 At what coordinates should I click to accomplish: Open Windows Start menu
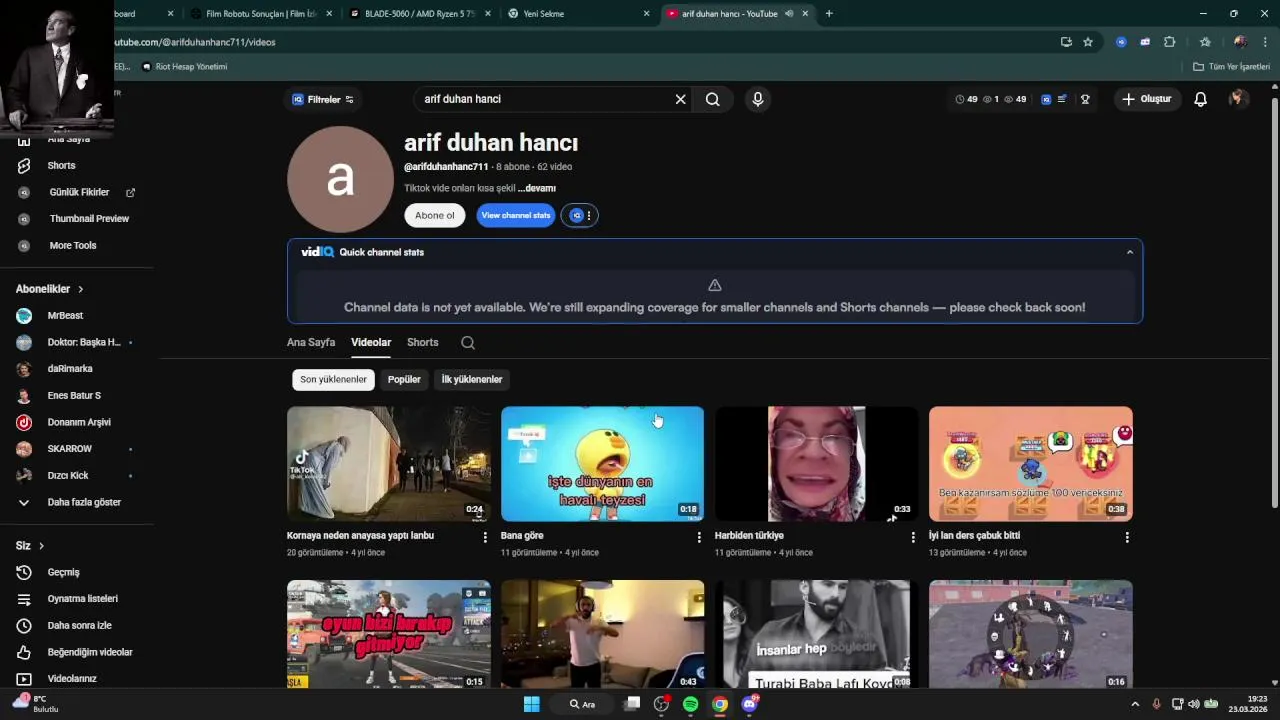[532, 704]
